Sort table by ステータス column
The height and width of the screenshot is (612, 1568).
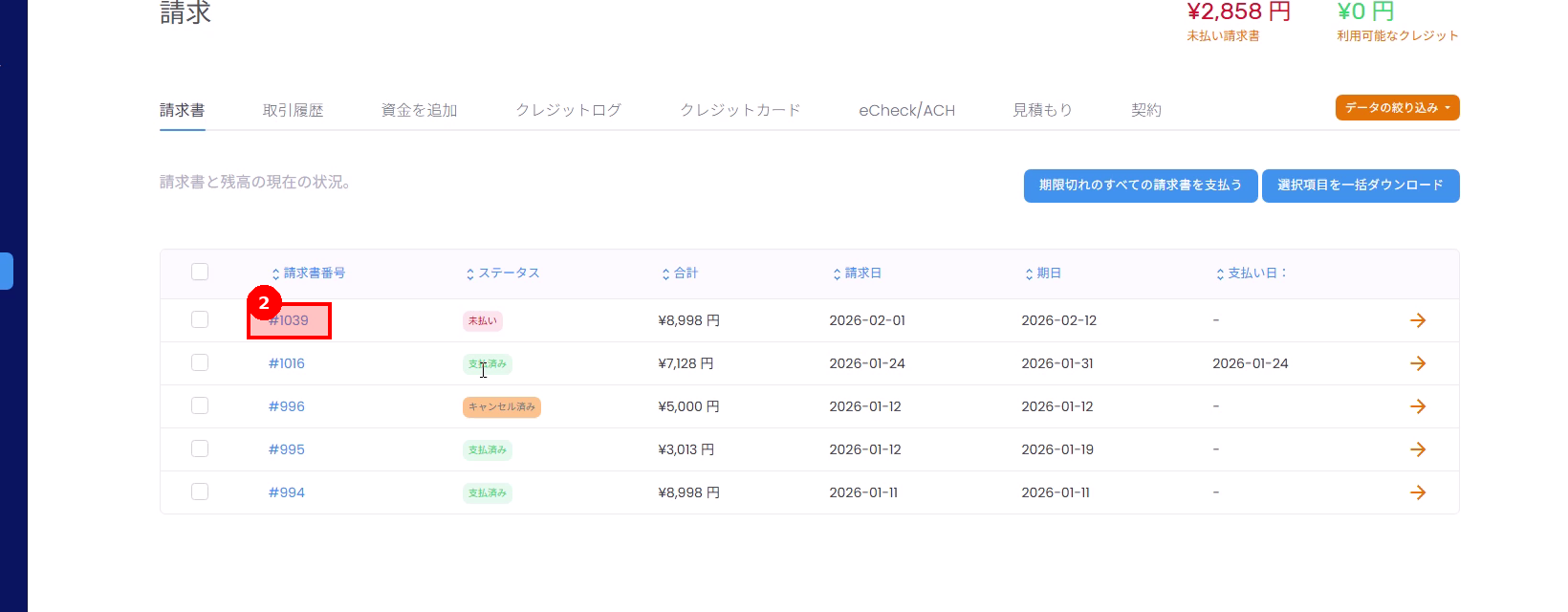pyautogui.click(x=502, y=273)
